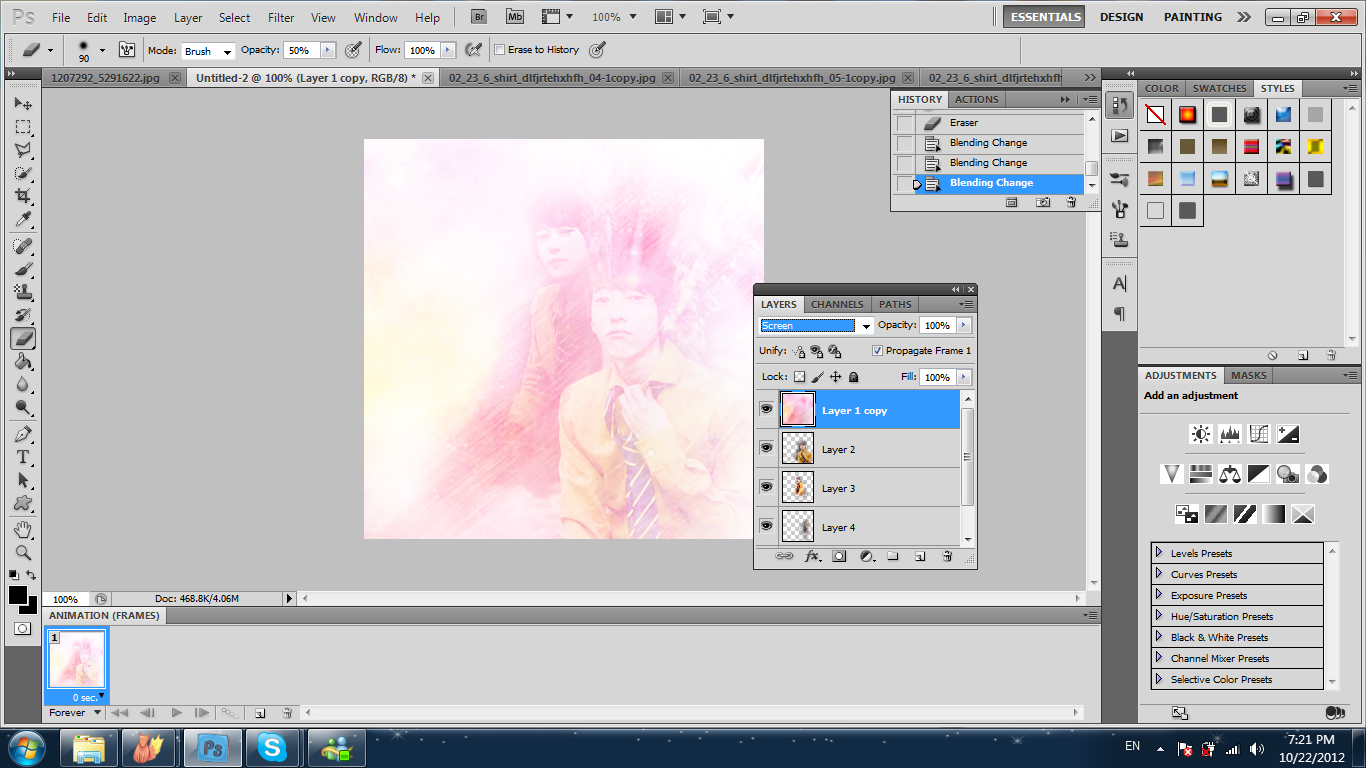This screenshot has width=1366, height=768.
Task: Hide Layer 2 using its eye icon
Action: click(x=766, y=448)
